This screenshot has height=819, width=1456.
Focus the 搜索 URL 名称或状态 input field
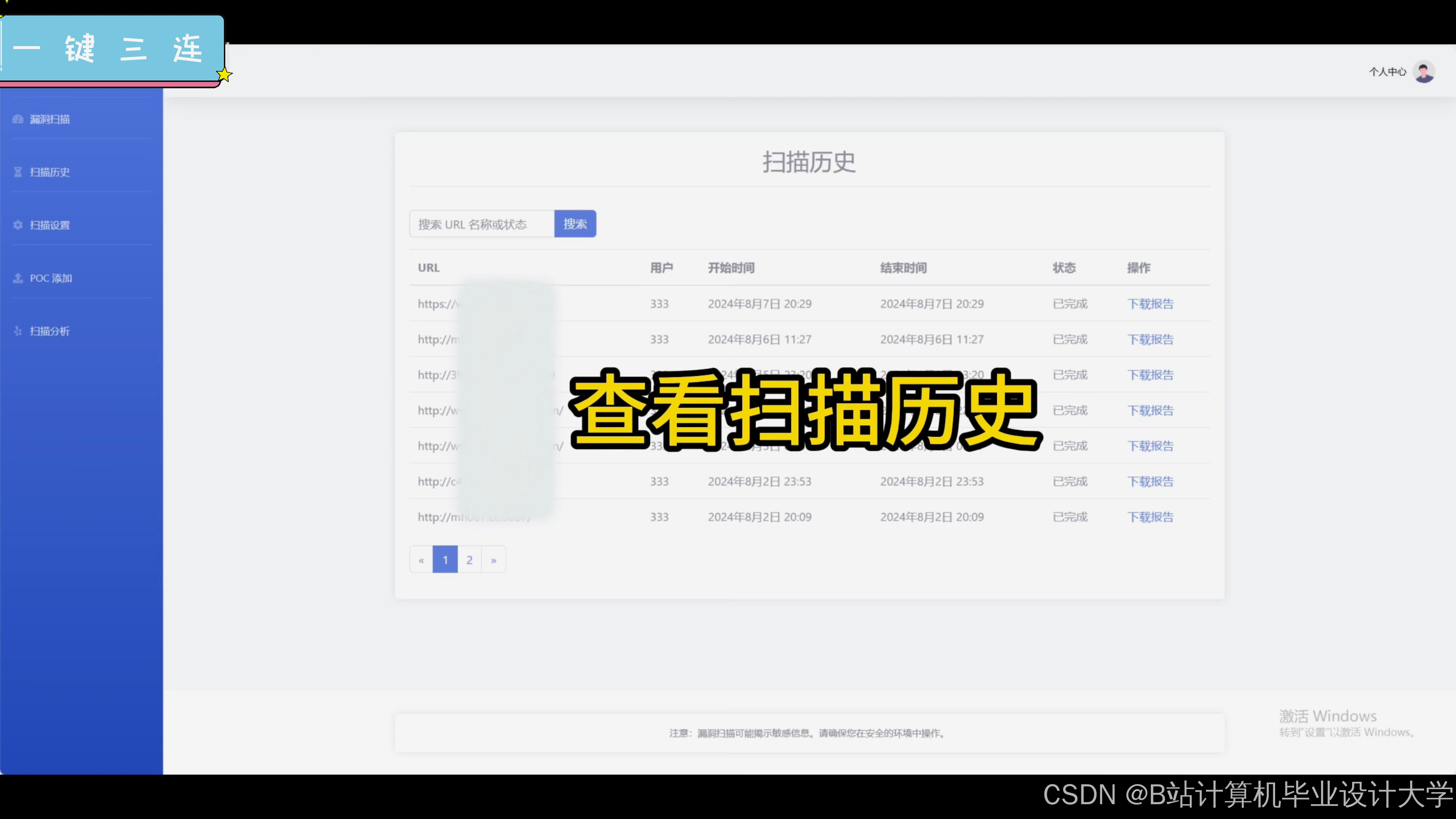(x=481, y=224)
